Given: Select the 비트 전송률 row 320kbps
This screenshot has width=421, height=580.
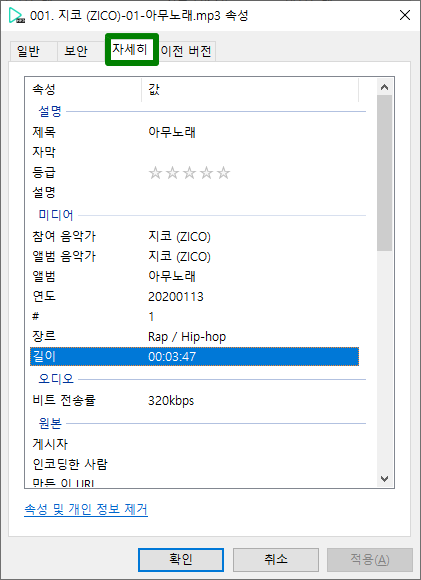Looking at the screenshot, I should 194,401.
